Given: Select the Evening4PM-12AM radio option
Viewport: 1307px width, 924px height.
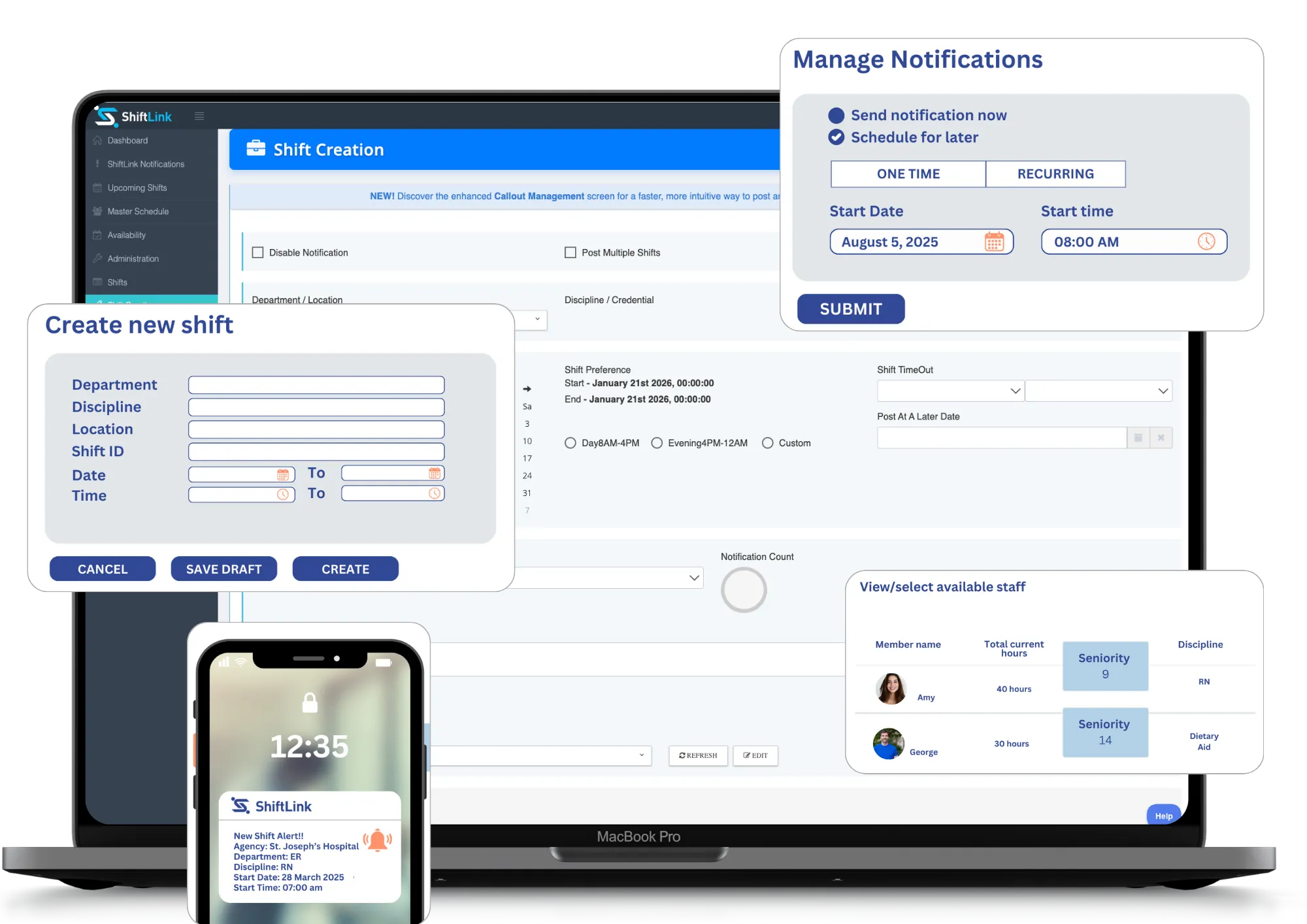Looking at the screenshot, I should (657, 443).
